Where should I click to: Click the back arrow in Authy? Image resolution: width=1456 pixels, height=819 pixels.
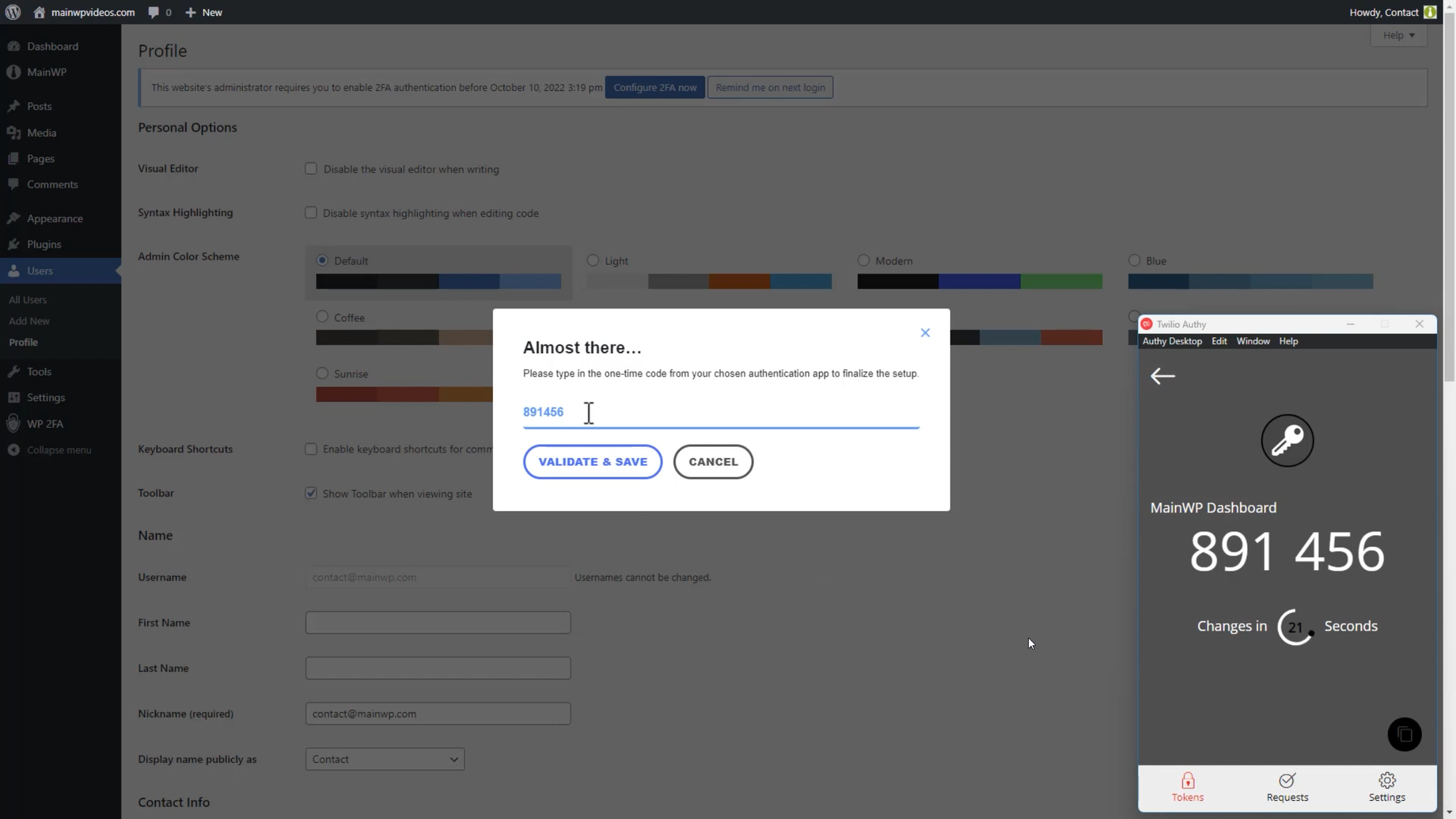pyautogui.click(x=1163, y=376)
